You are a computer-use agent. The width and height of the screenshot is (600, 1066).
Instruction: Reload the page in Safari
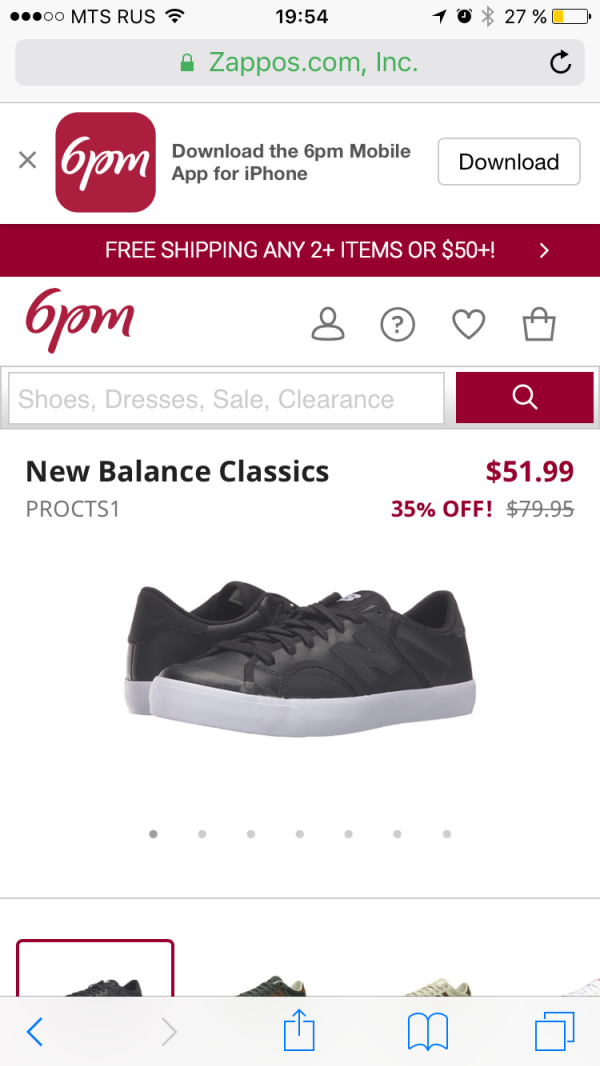tap(561, 63)
